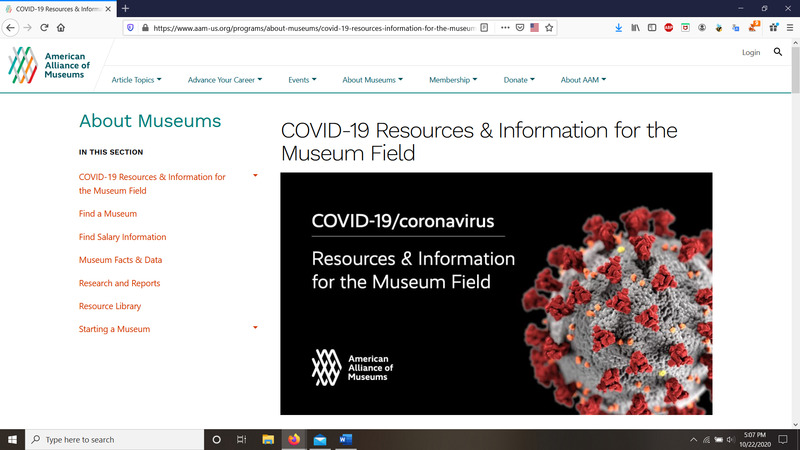Click the Adblock Plus extension icon

(669, 28)
